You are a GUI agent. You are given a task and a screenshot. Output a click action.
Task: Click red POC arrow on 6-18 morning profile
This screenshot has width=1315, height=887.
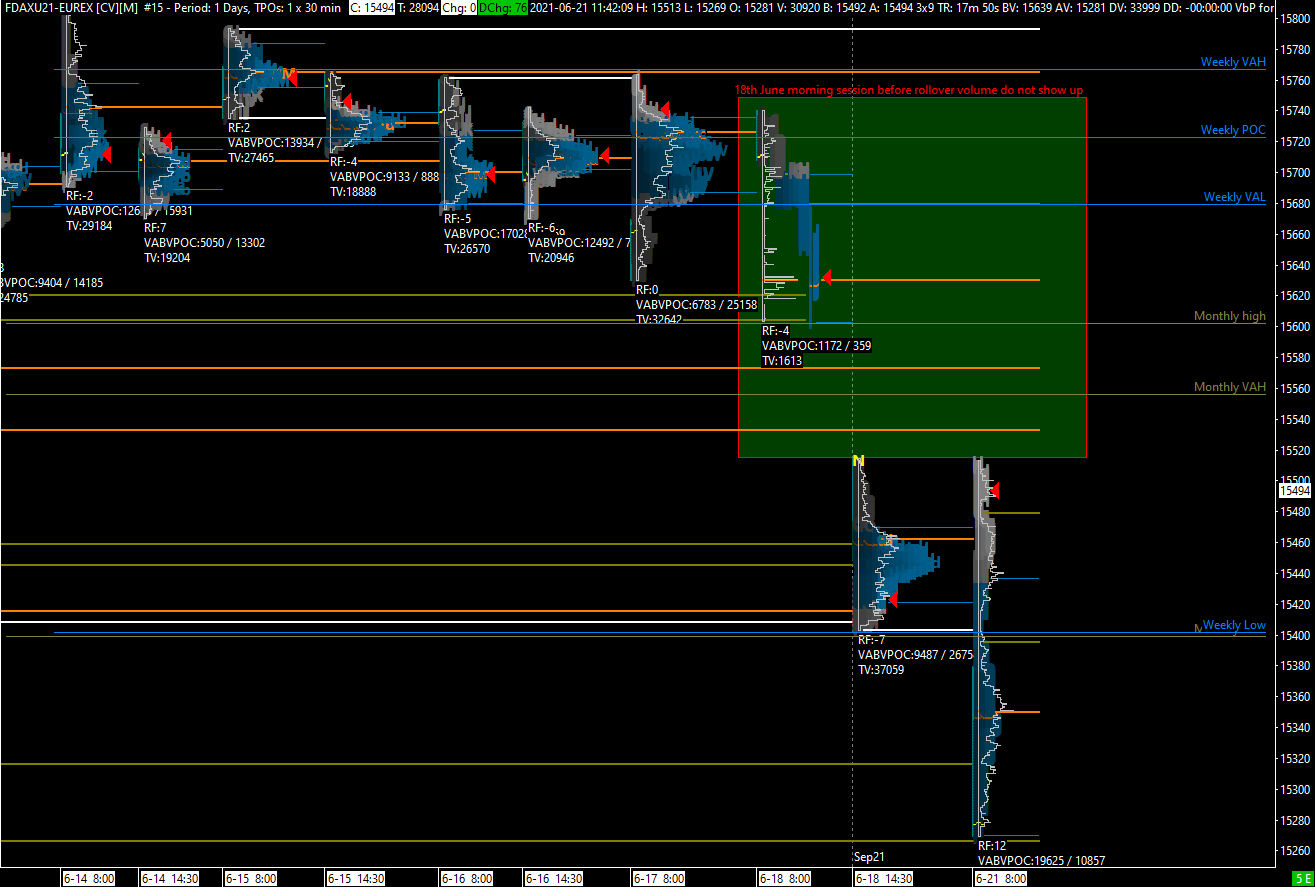point(826,278)
